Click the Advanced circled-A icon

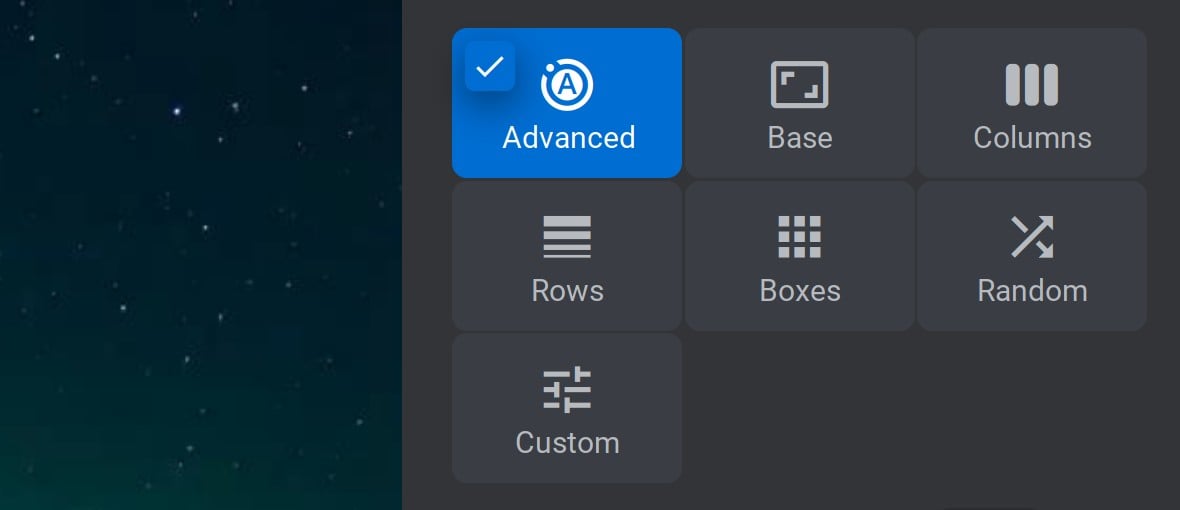(567, 84)
